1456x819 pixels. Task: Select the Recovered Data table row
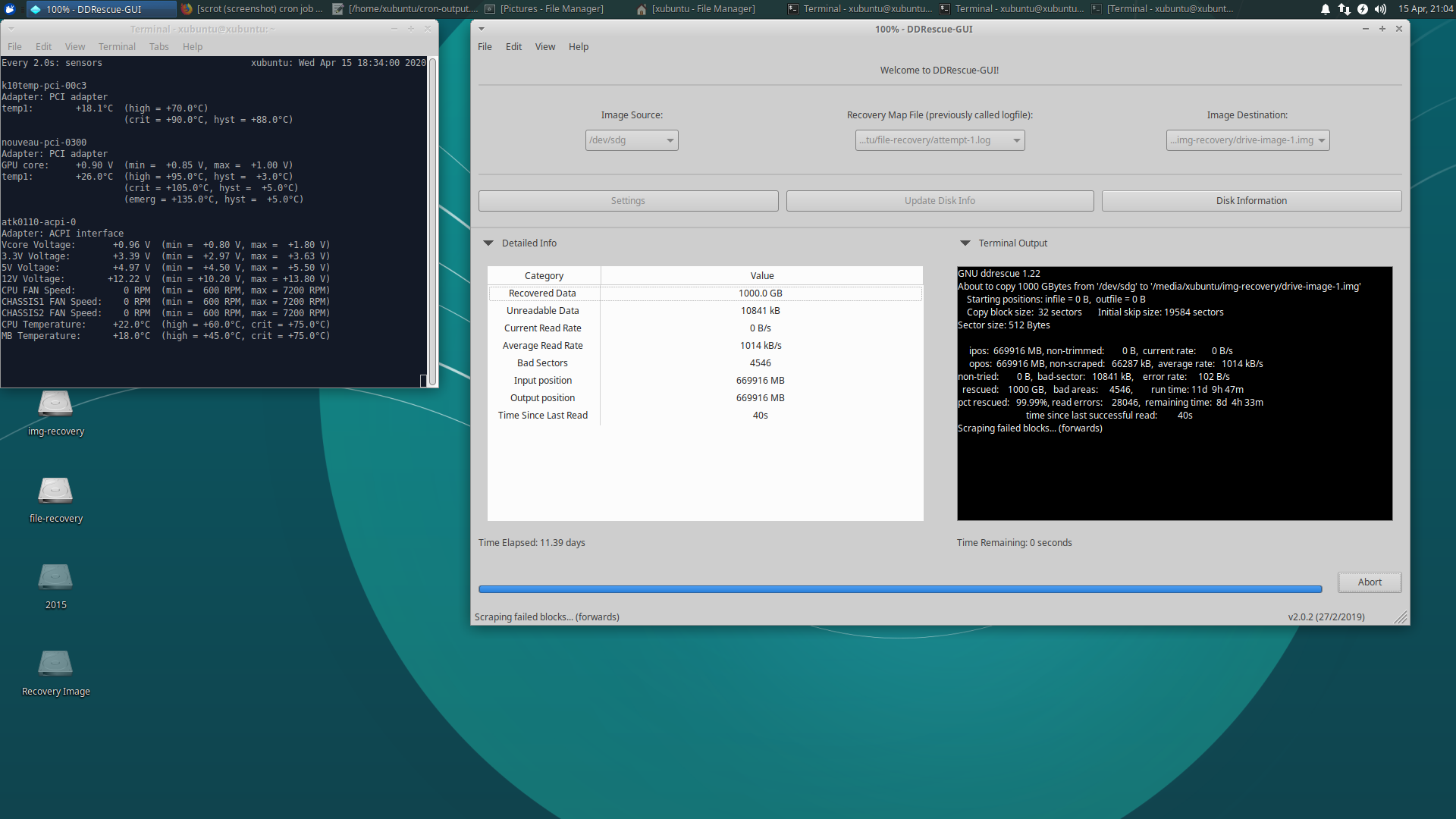[704, 293]
